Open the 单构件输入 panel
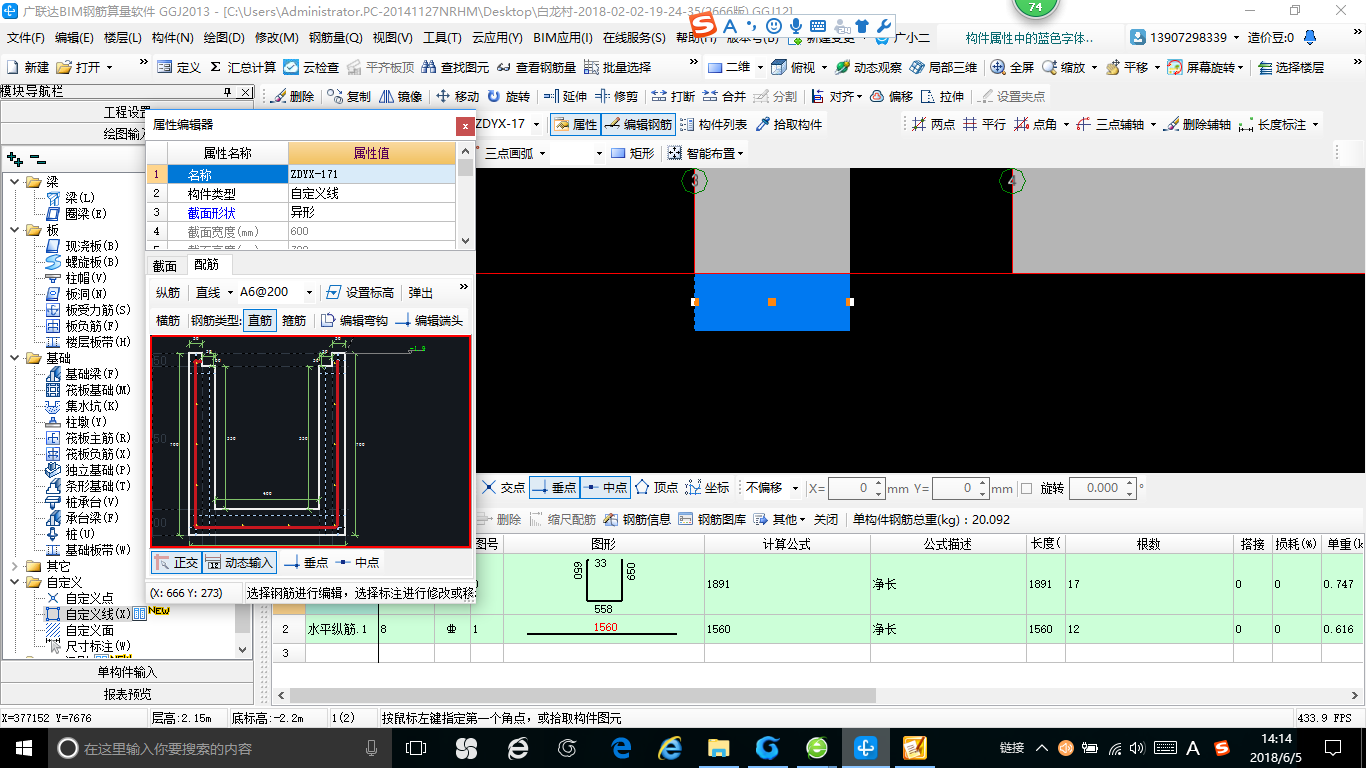Viewport: 1366px width, 768px height. pos(127,672)
